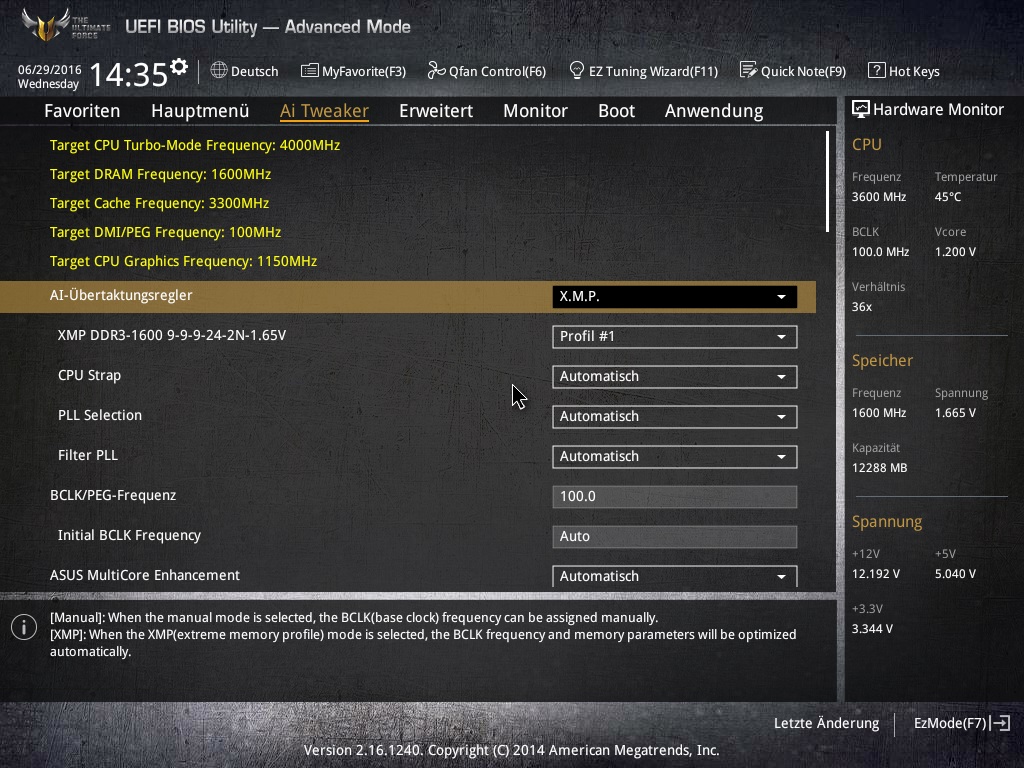Open the XMP Profil #1 dropdown
Image resolution: width=1024 pixels, height=768 pixels.
point(675,336)
